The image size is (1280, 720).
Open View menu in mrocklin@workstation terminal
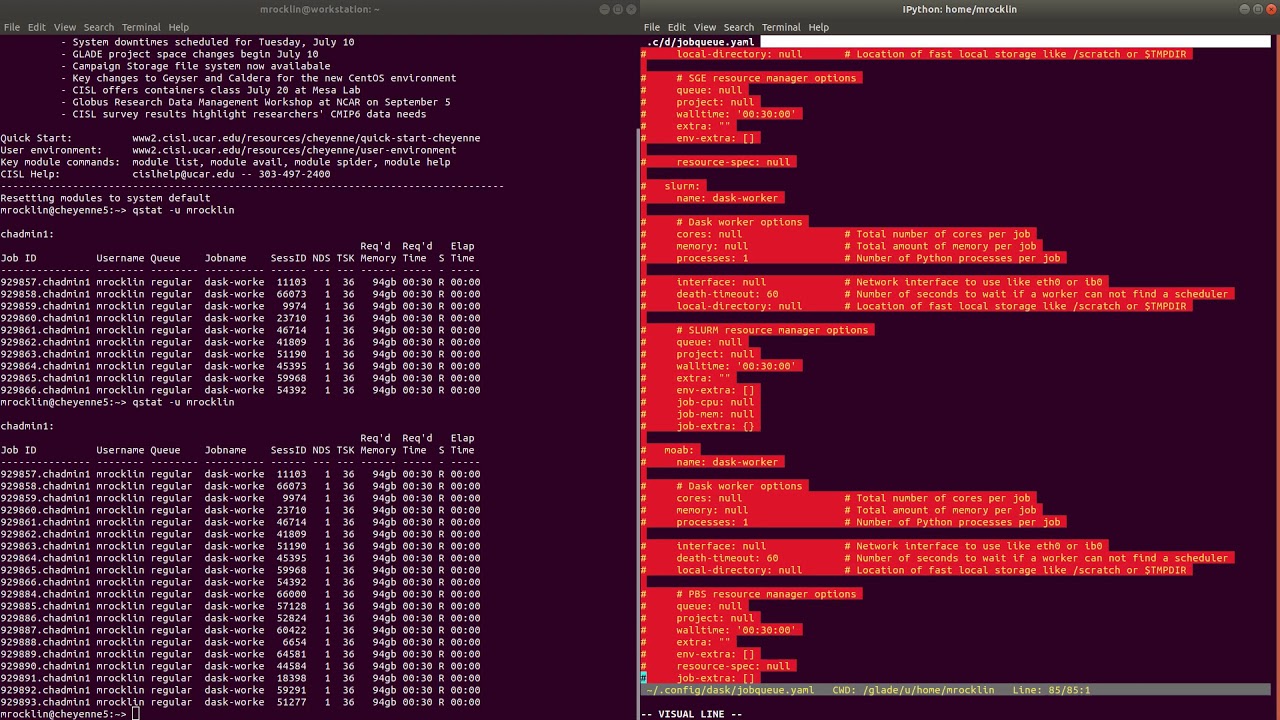(x=65, y=27)
